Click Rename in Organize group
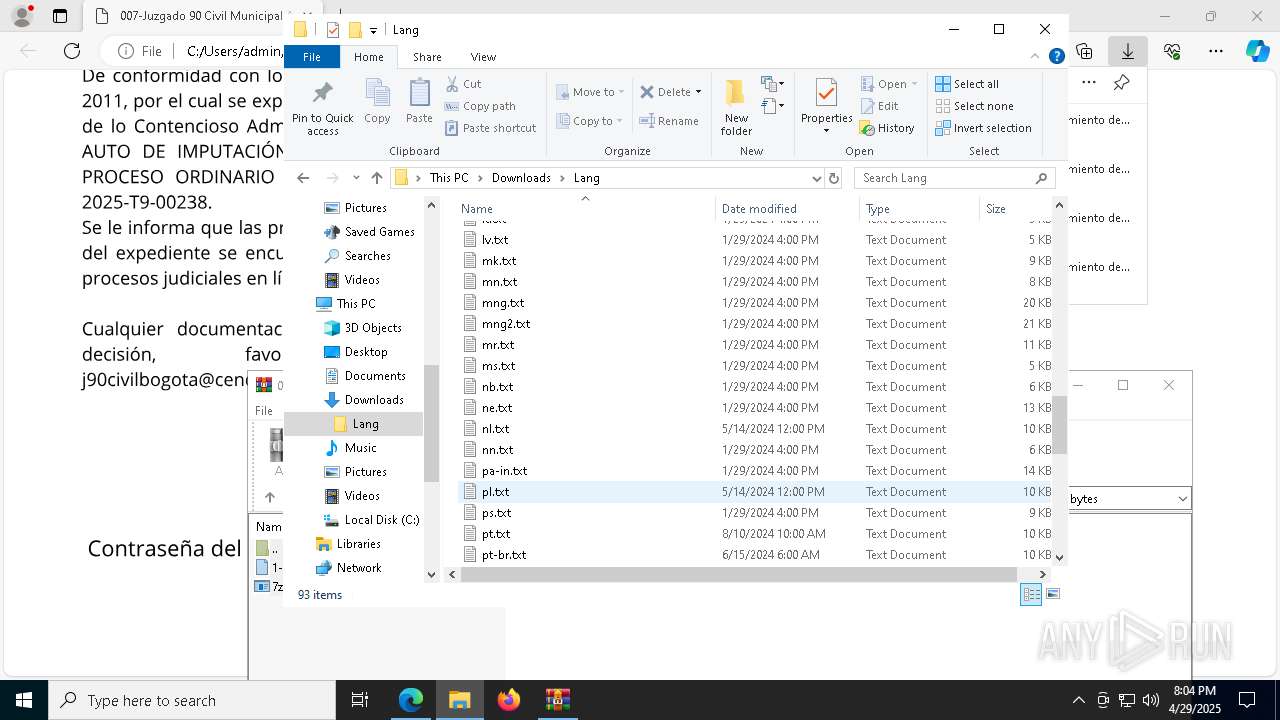The height and width of the screenshot is (720, 1280). tap(669, 121)
